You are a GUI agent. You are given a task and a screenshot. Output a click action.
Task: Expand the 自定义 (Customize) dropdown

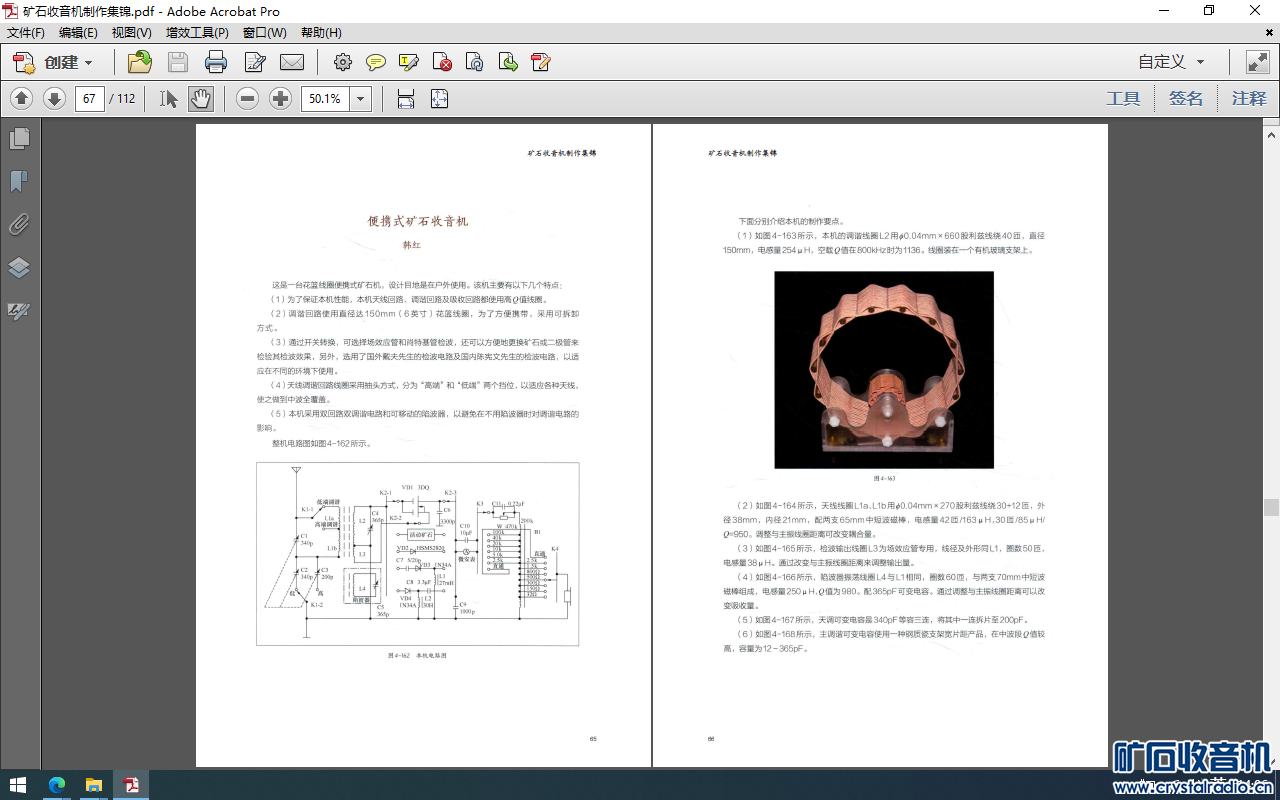(x=1171, y=62)
